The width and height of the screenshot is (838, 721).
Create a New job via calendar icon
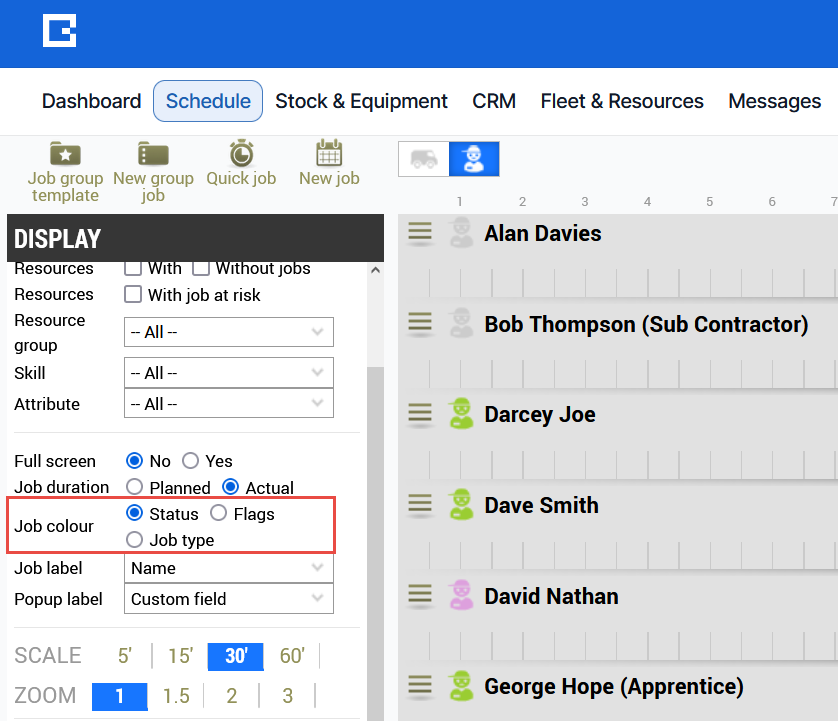pyautogui.click(x=329, y=154)
